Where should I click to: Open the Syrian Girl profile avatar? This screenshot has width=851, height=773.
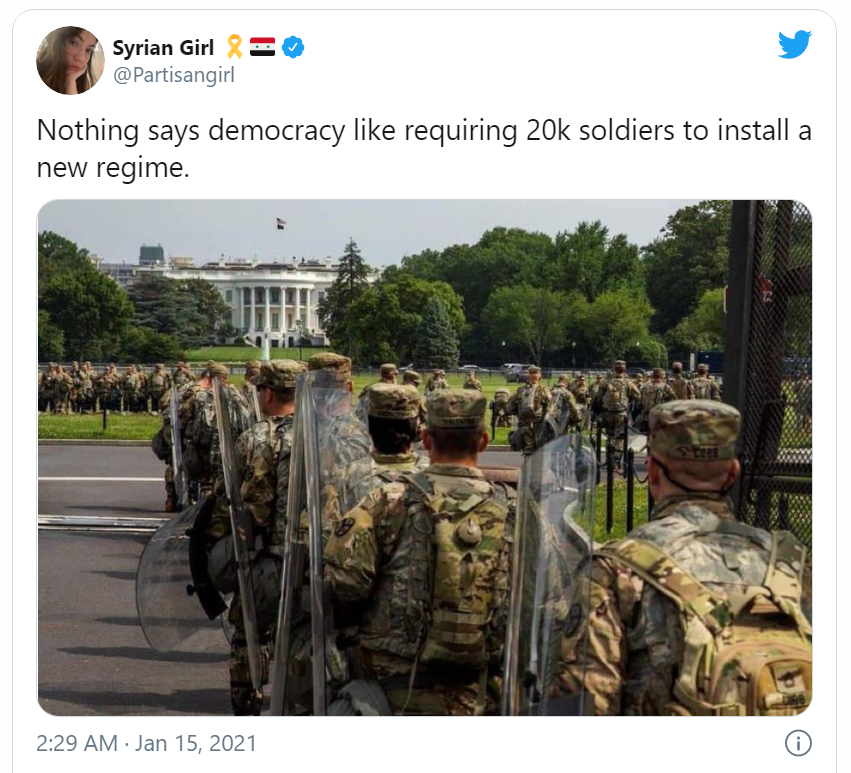[x=70, y=60]
